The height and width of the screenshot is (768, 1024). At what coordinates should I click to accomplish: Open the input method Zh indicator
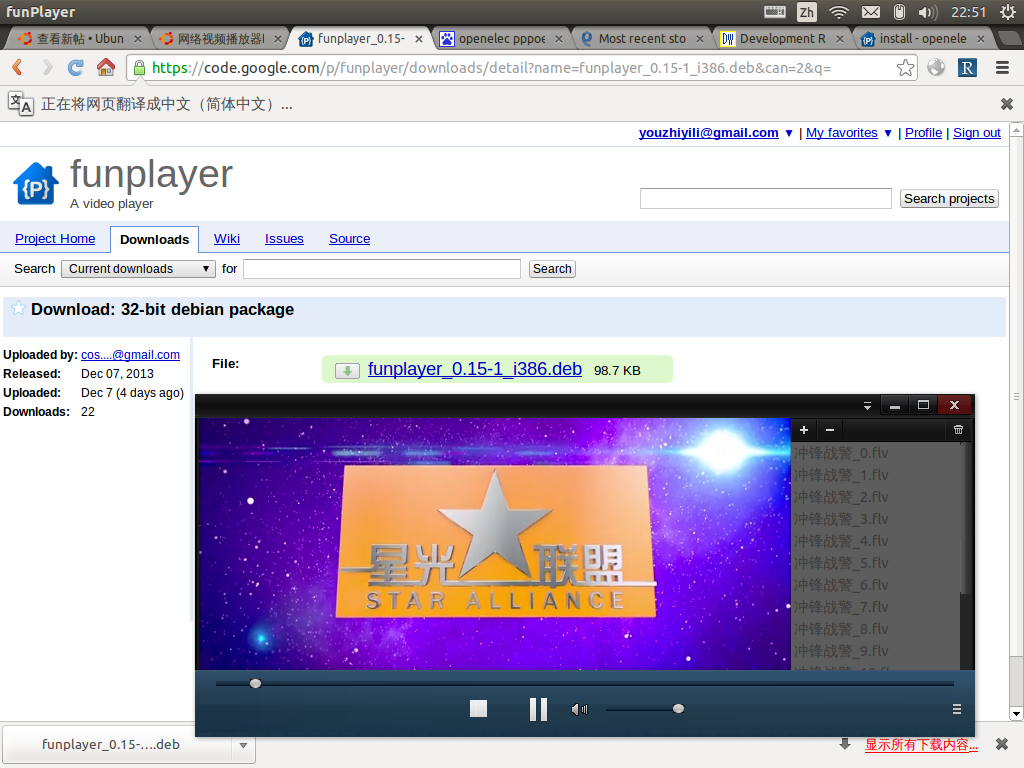click(807, 12)
